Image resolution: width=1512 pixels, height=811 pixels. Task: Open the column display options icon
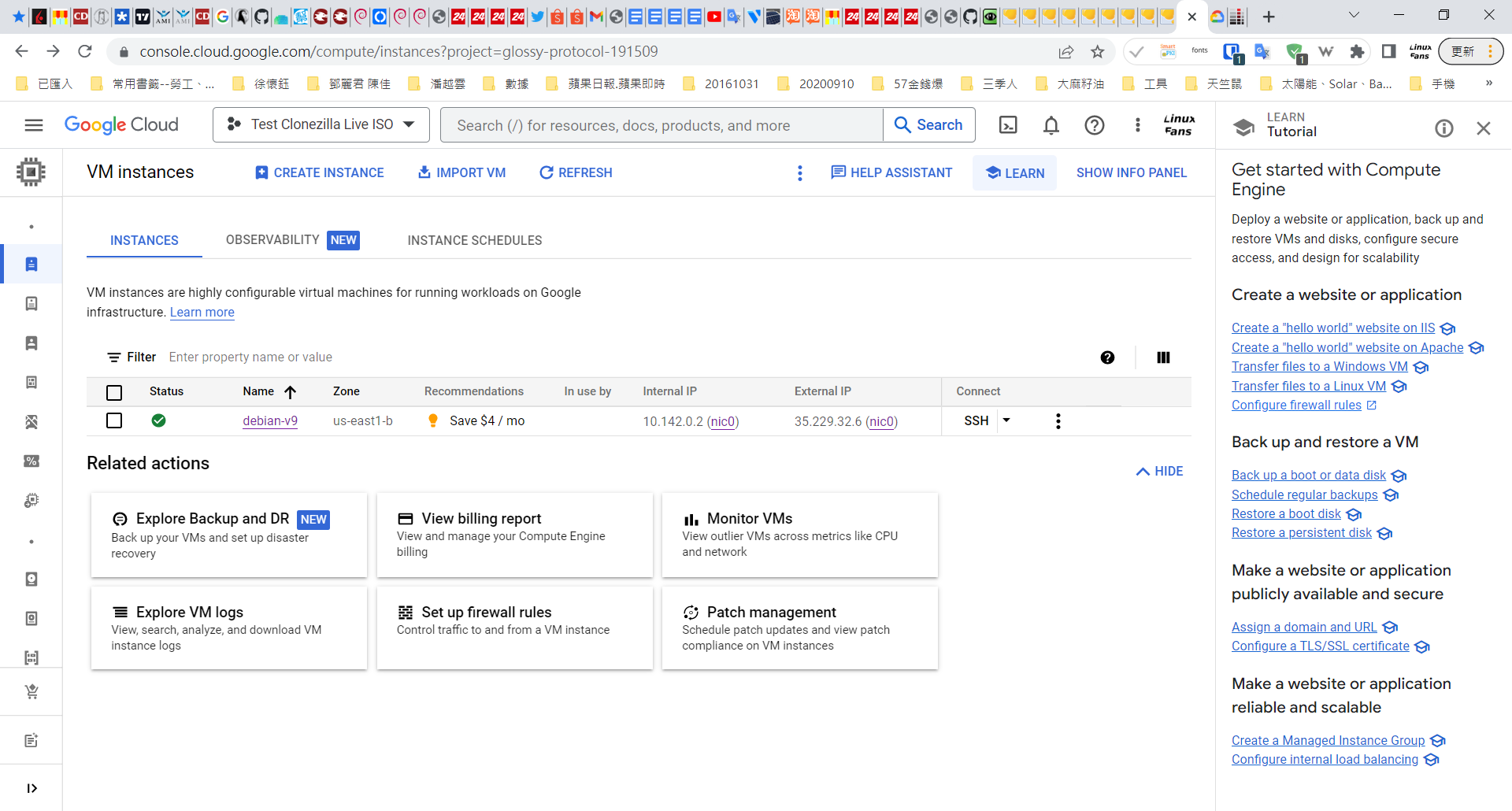(1163, 357)
